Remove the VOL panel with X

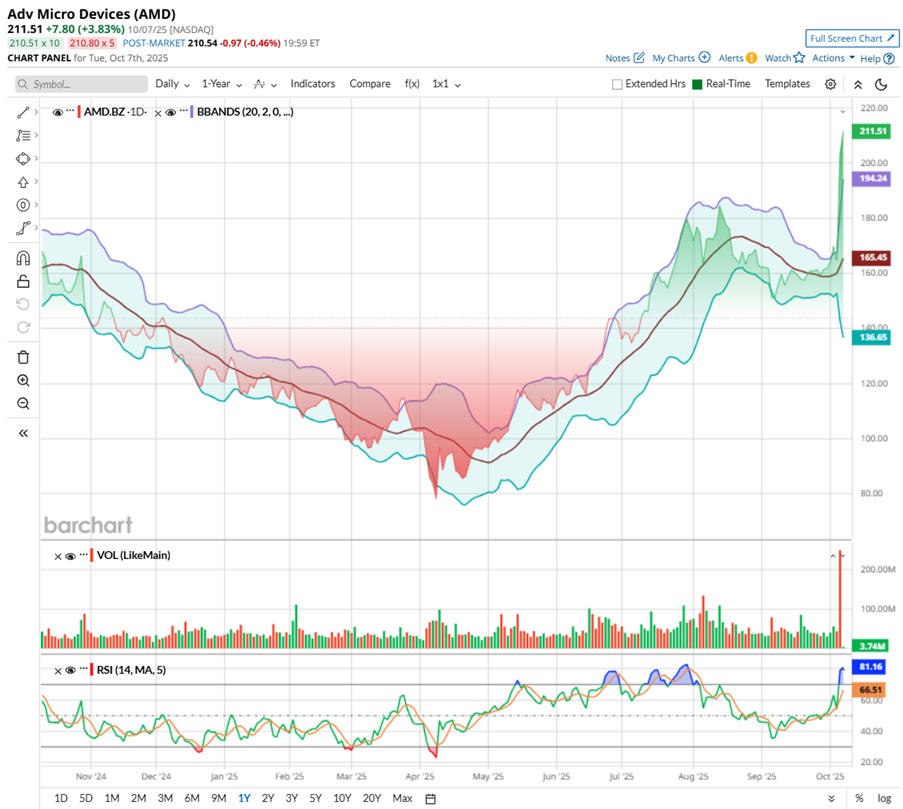(x=58, y=557)
